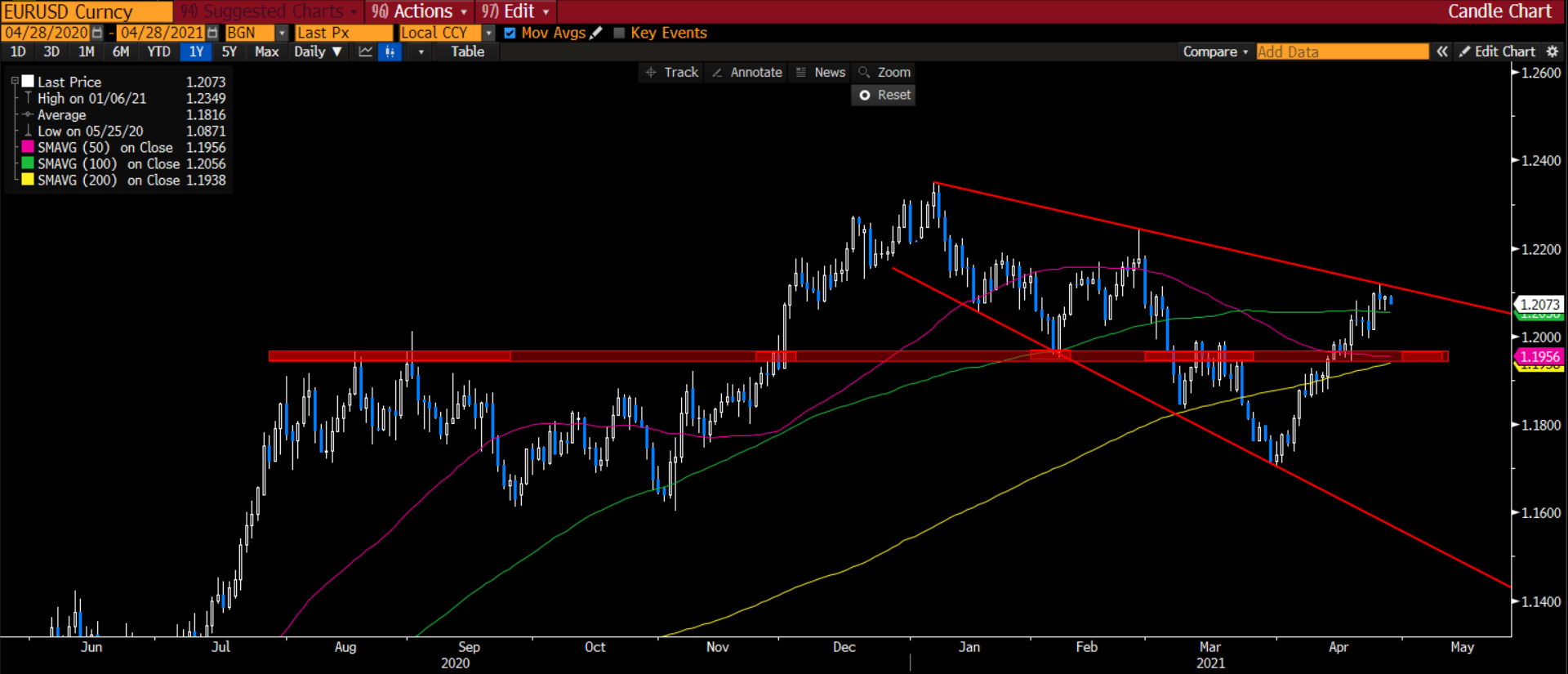This screenshot has height=674, width=1568.
Task: Click the Low marker icon in legend
Action: [x=28, y=131]
